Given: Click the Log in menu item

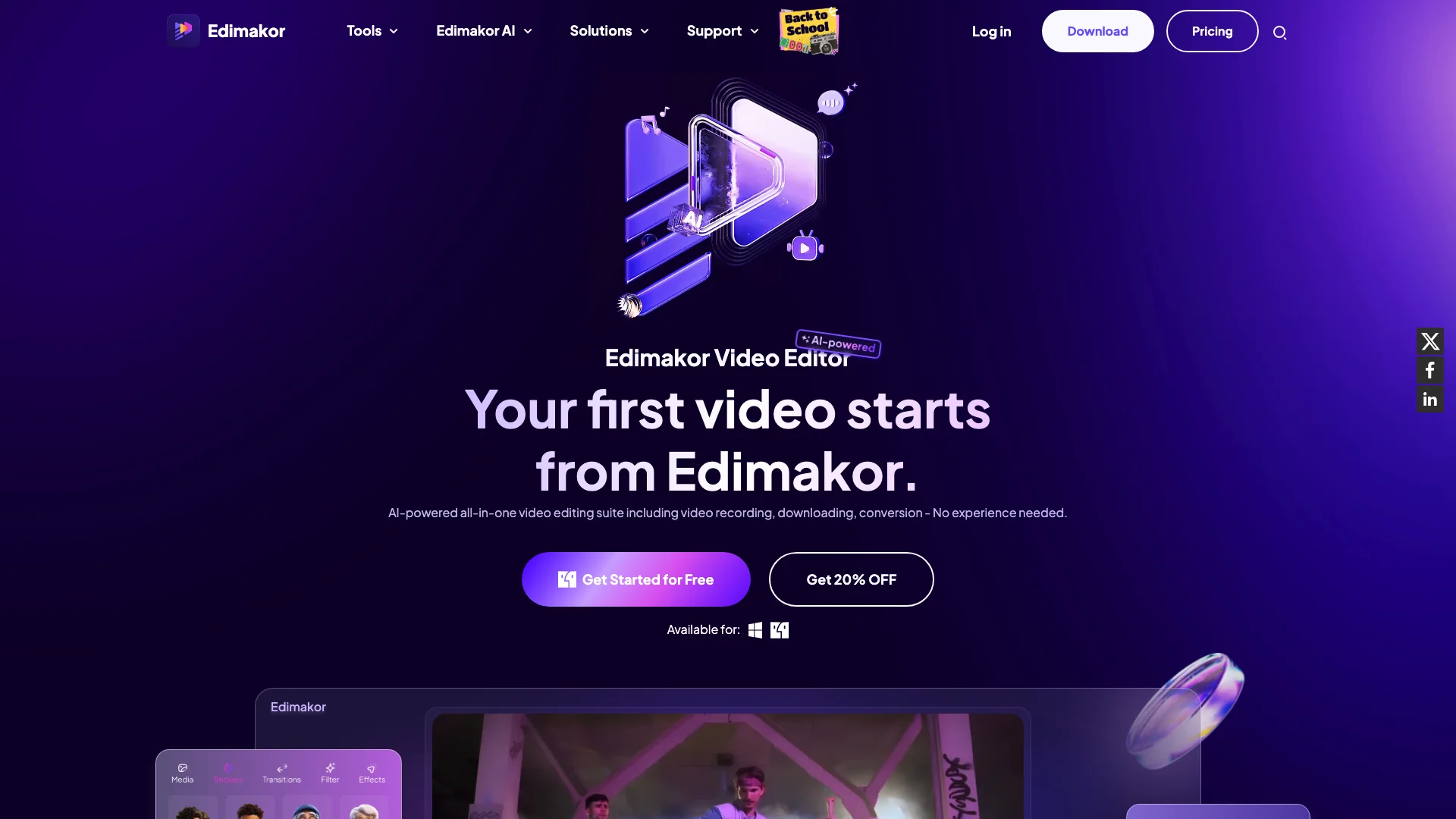Looking at the screenshot, I should coord(991,31).
